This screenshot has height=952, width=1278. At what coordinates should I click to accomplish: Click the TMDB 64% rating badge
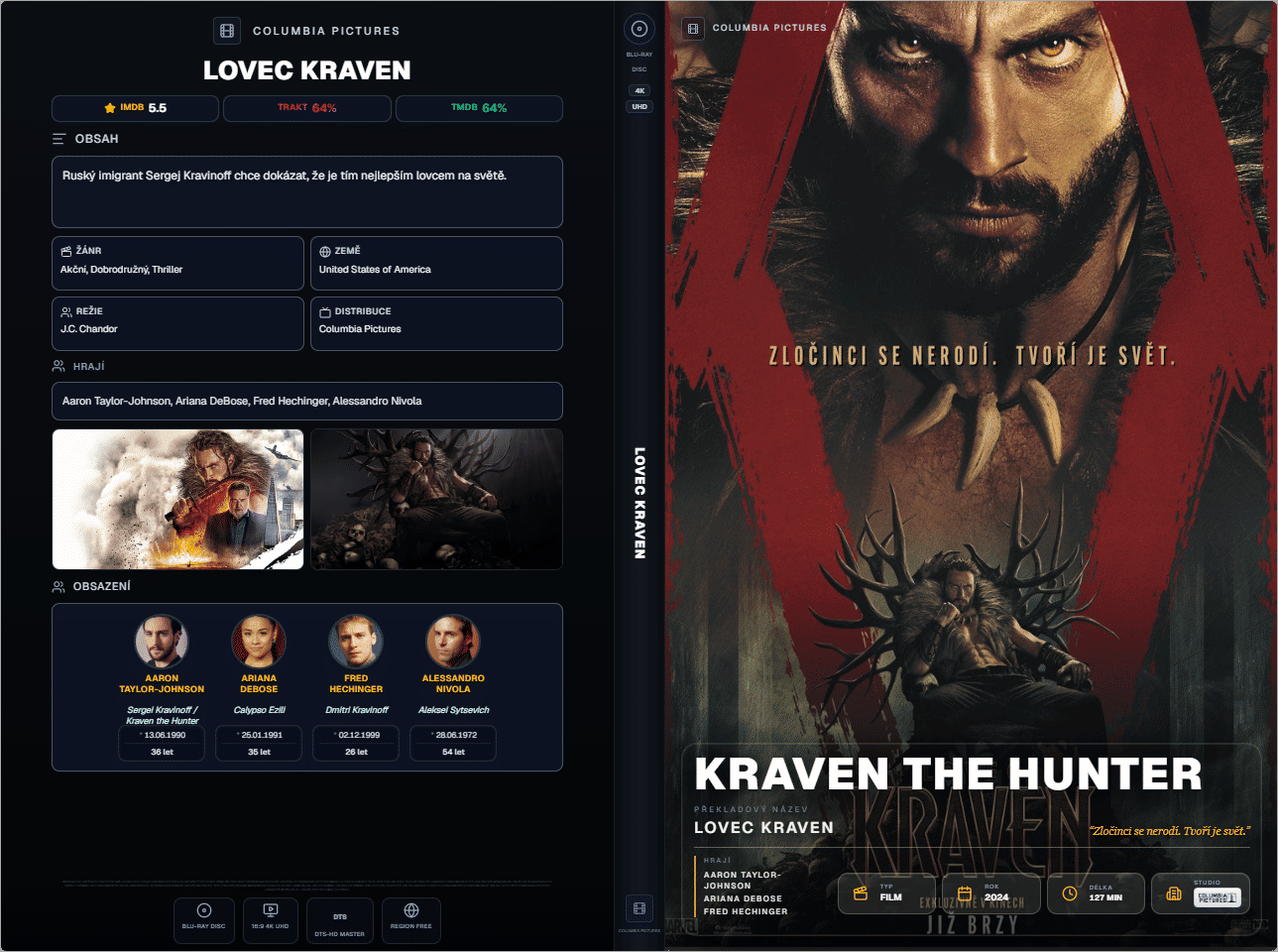479,108
